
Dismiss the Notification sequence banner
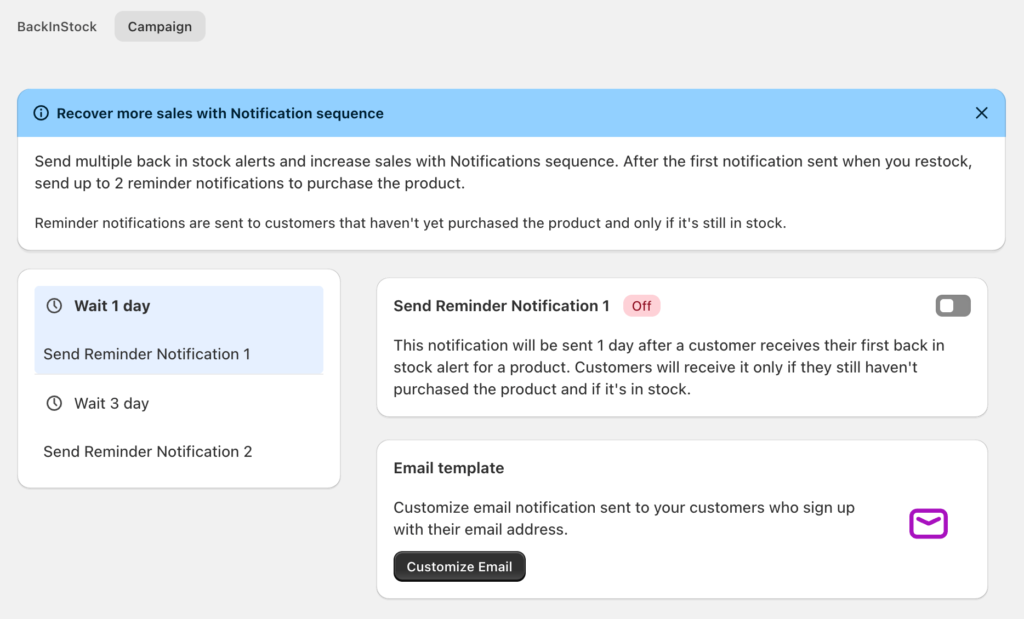click(981, 113)
